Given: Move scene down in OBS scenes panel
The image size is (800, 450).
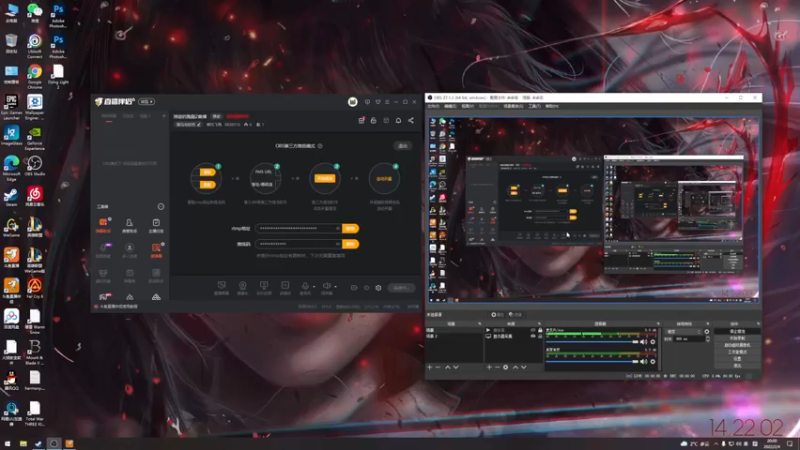Looking at the screenshot, I should [x=456, y=367].
